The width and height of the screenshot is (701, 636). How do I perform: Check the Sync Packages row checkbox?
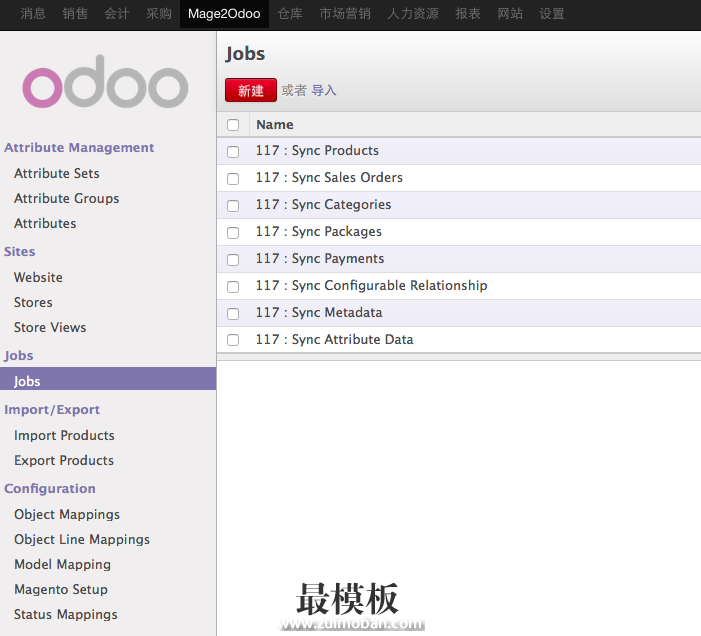233,233
